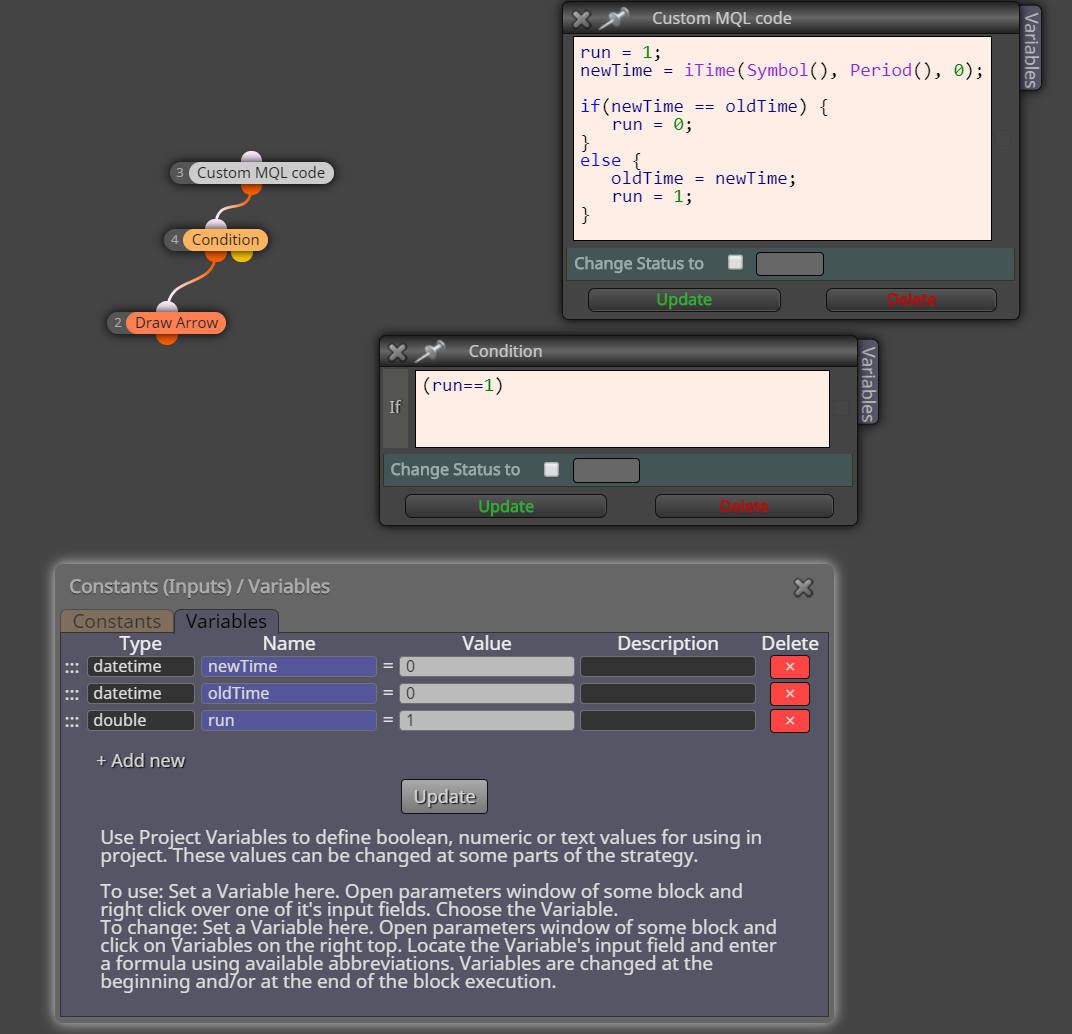Click value field of newTime variable
This screenshot has height=1034, width=1072.
tap(487, 667)
